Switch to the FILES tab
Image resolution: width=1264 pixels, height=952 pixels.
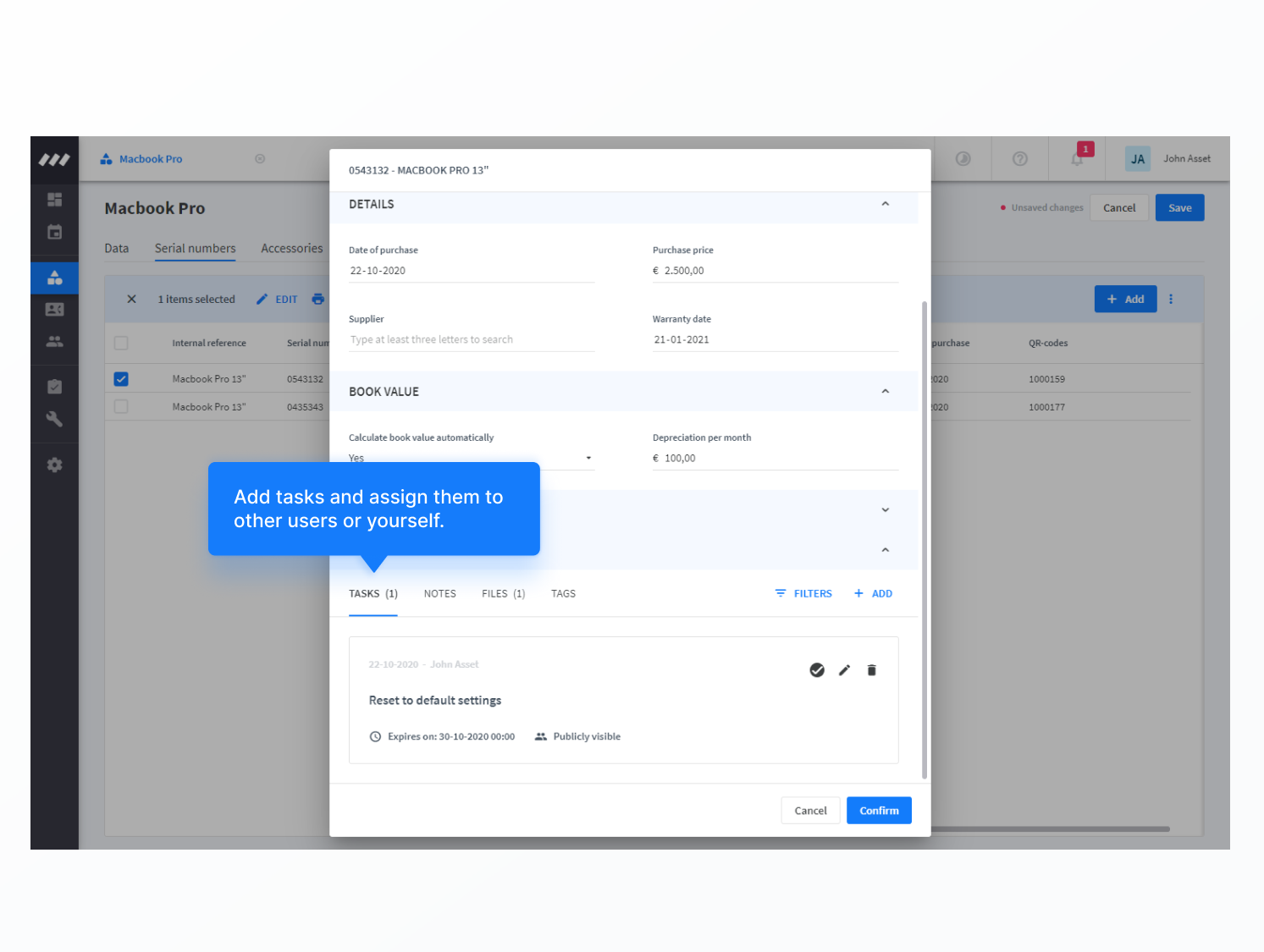click(504, 594)
